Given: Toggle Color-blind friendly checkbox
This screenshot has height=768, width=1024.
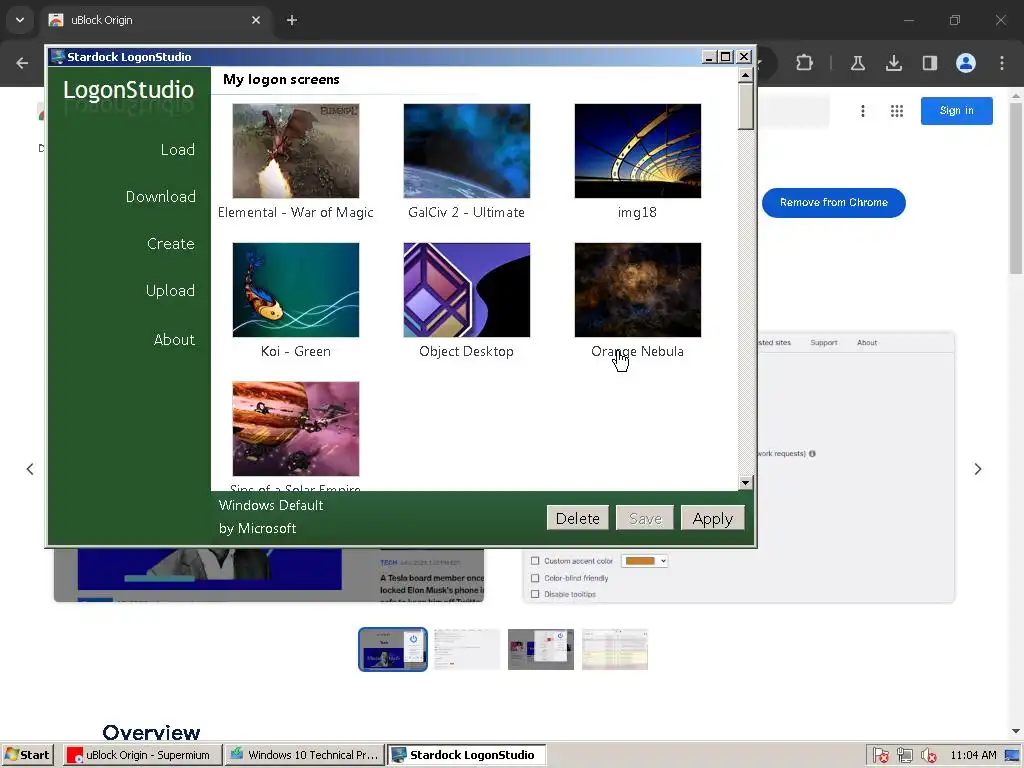Looking at the screenshot, I should point(535,578).
